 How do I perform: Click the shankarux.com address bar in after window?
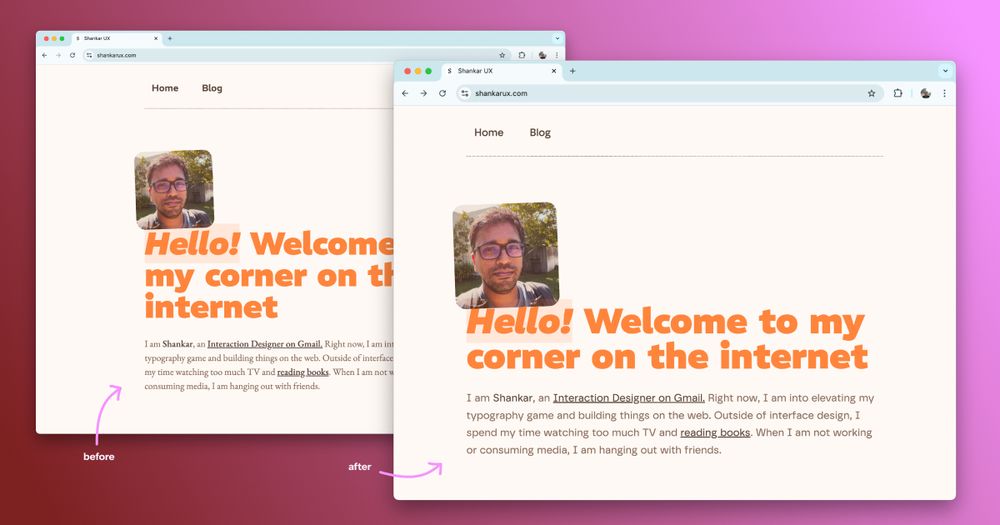pyautogui.click(x=670, y=93)
